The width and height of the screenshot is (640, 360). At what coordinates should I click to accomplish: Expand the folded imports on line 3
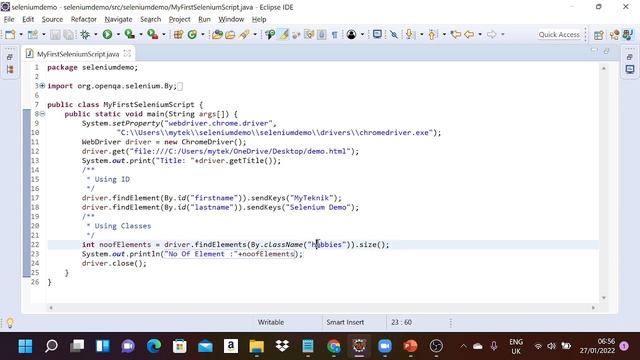tap(42, 86)
